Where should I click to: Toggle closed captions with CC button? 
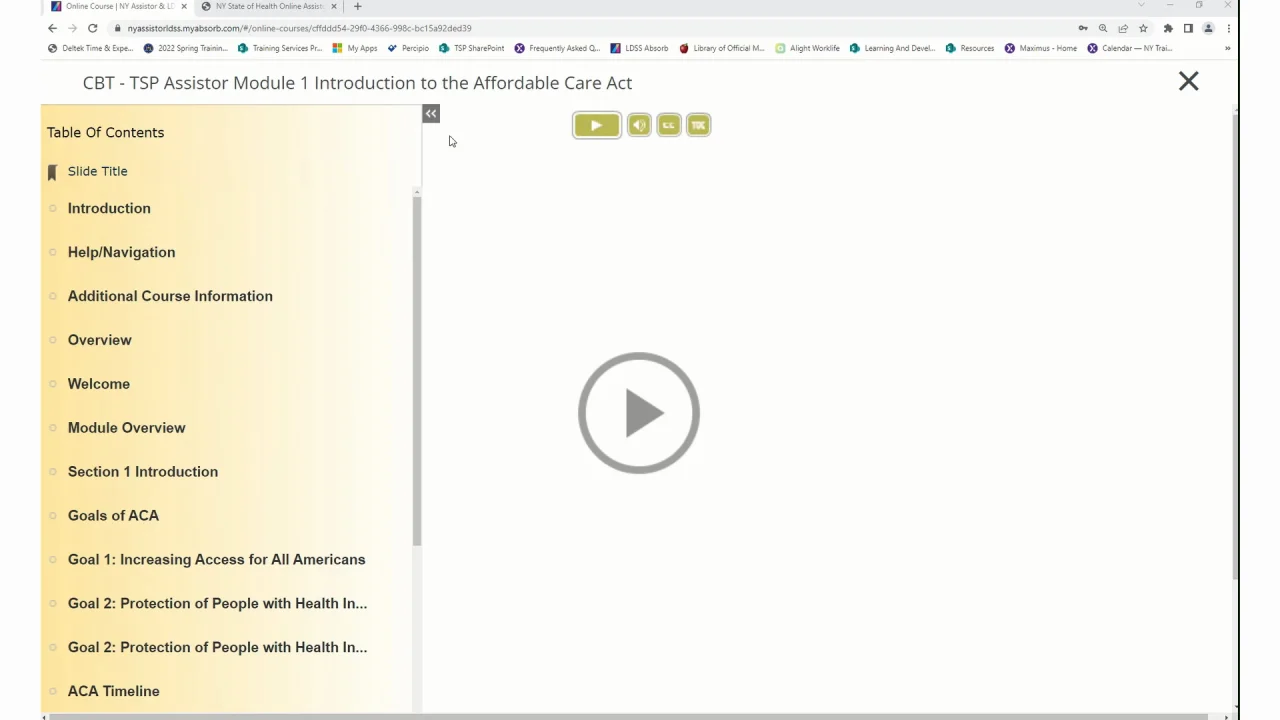tap(669, 125)
